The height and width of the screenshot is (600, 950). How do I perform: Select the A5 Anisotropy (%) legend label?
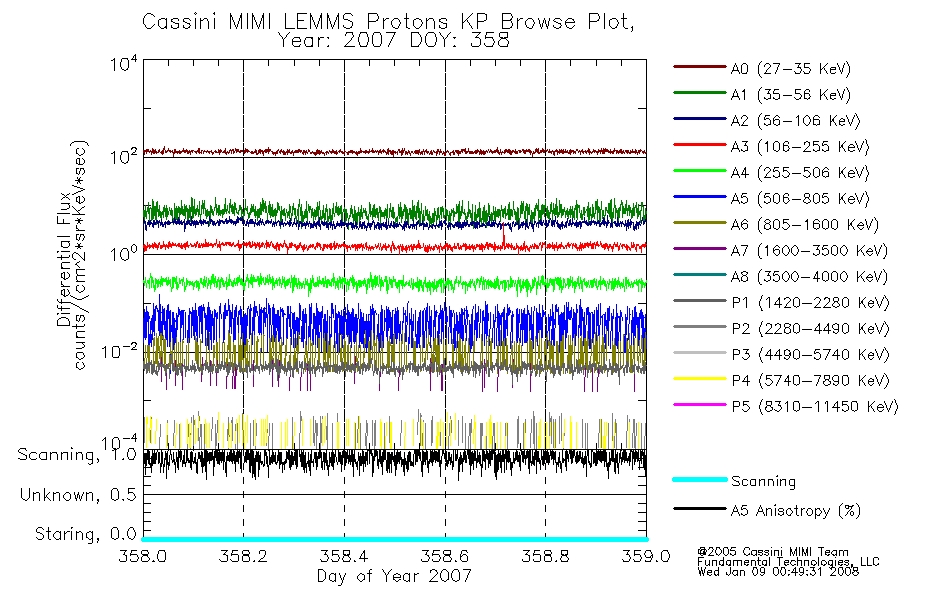pyautogui.click(x=796, y=511)
